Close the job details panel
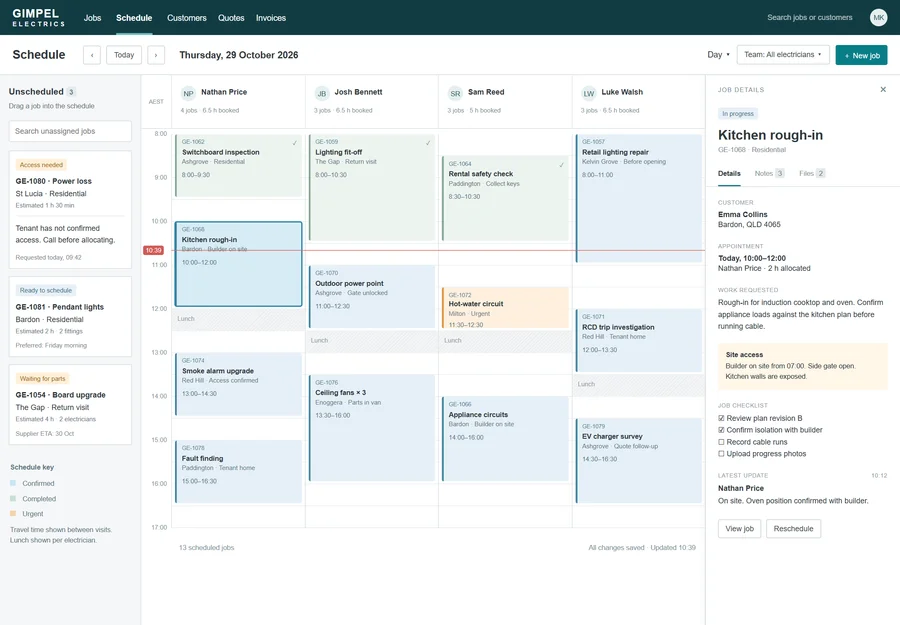The width and height of the screenshot is (900, 625). [x=883, y=90]
